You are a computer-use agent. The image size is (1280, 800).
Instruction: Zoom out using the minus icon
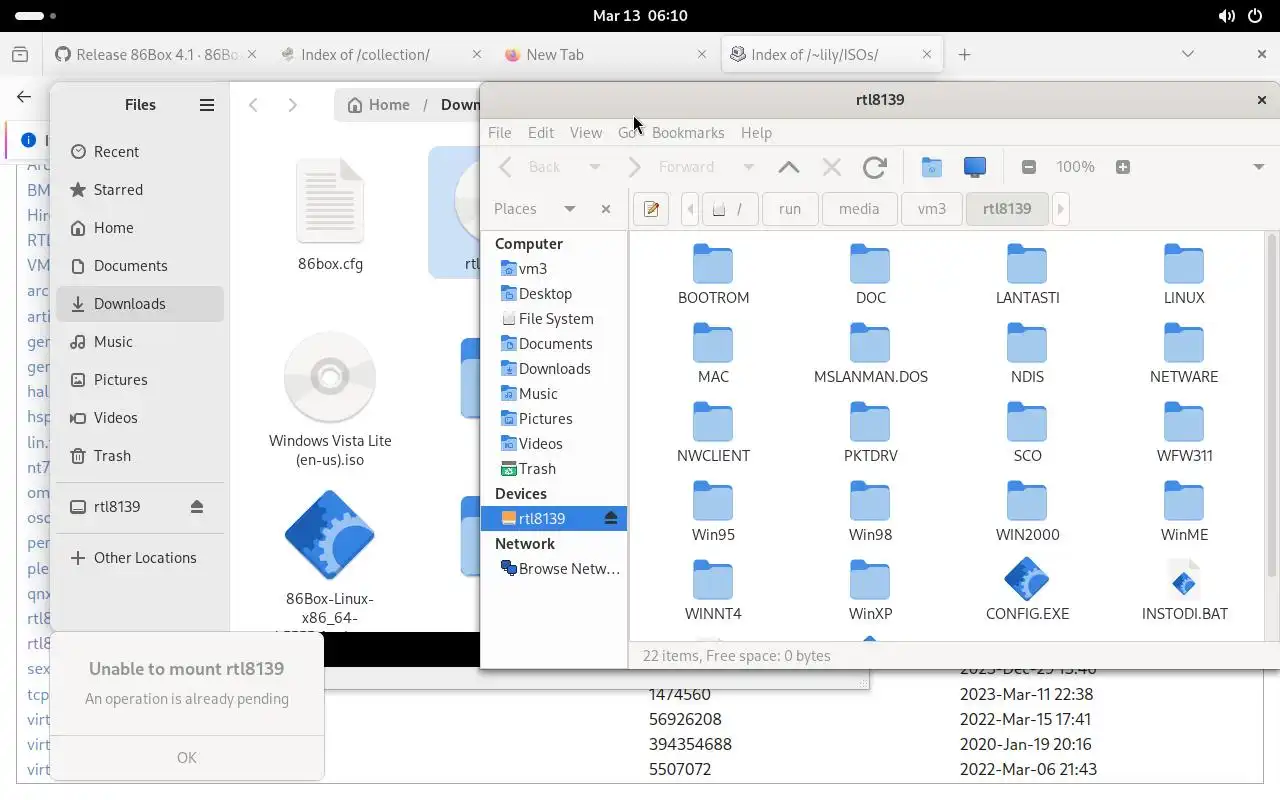point(1029,167)
